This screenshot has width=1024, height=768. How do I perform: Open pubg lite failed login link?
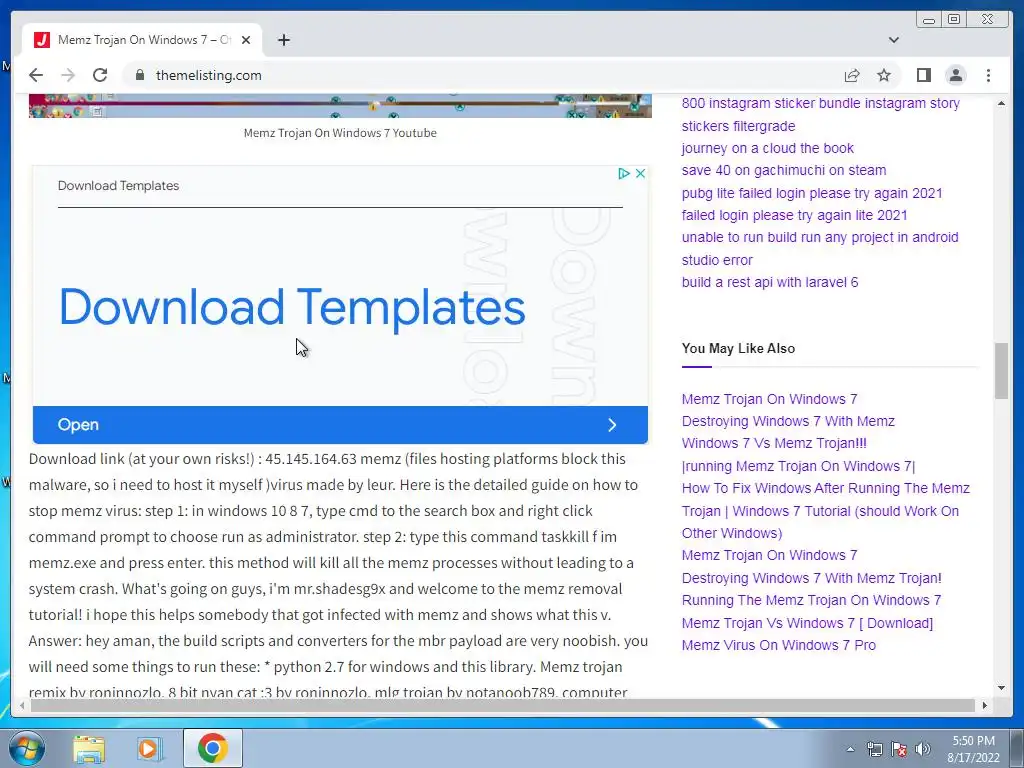[812, 193]
